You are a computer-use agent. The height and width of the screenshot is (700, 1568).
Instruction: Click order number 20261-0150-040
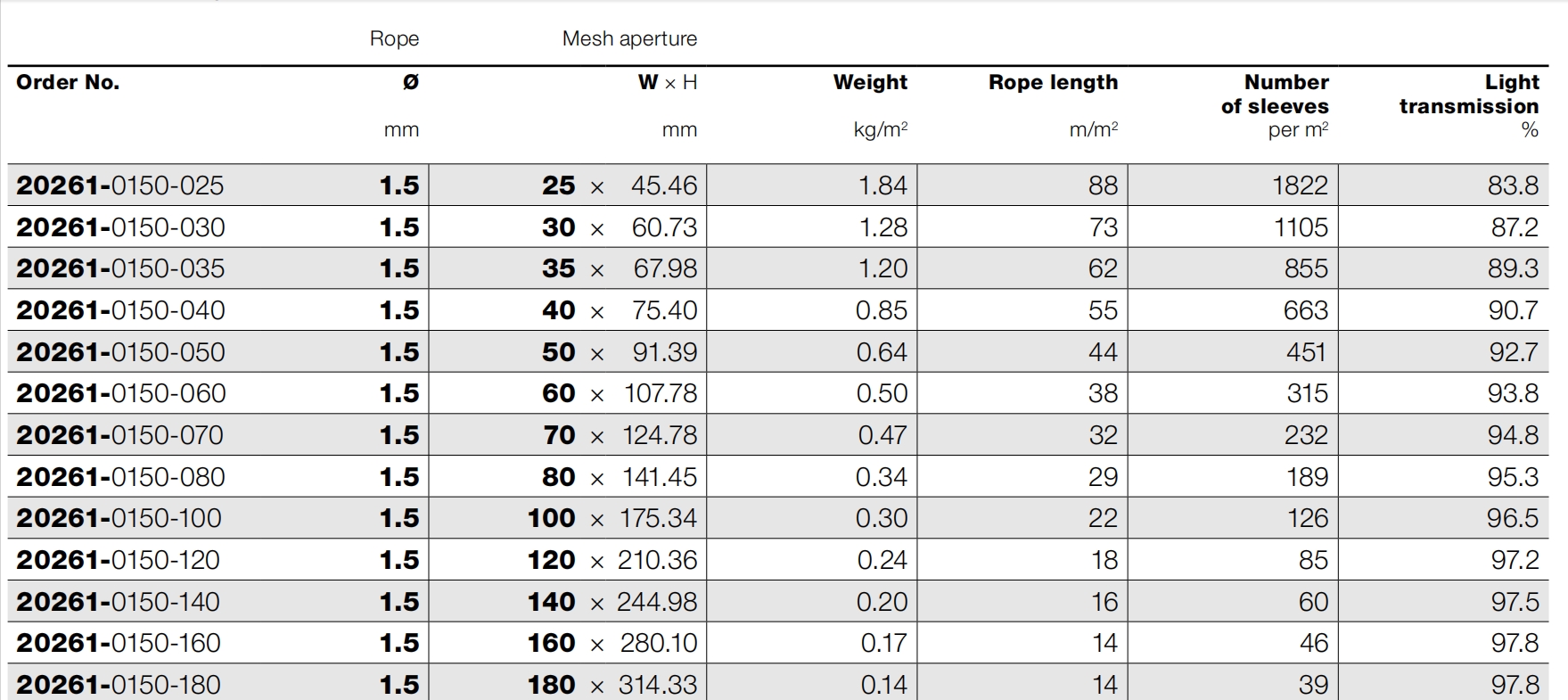(120, 310)
